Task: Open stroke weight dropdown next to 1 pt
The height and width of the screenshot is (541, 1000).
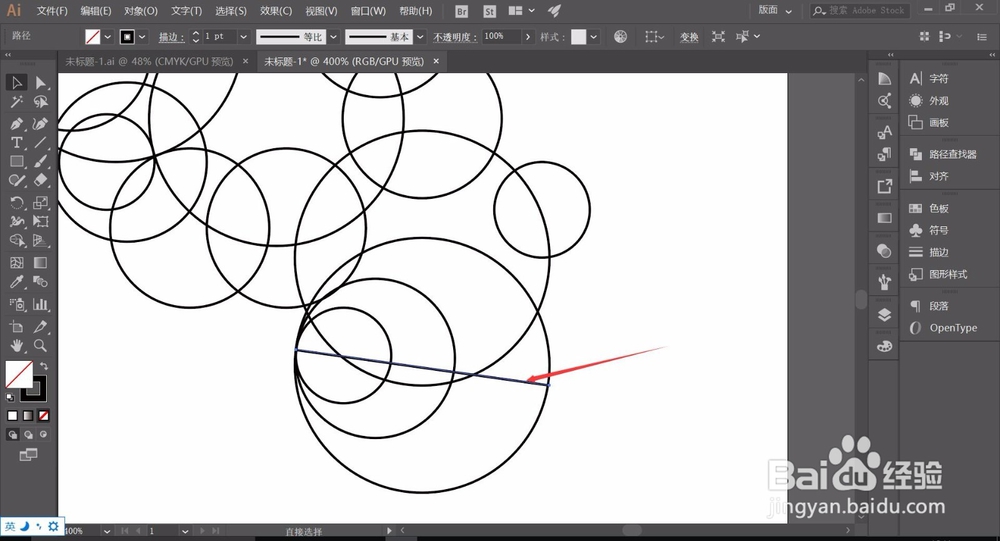Action: click(x=243, y=37)
